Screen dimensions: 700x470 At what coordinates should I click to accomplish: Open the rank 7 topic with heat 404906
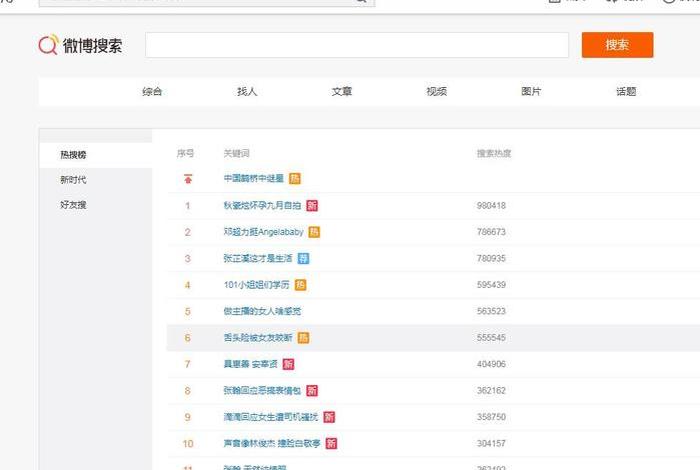tap(250, 364)
